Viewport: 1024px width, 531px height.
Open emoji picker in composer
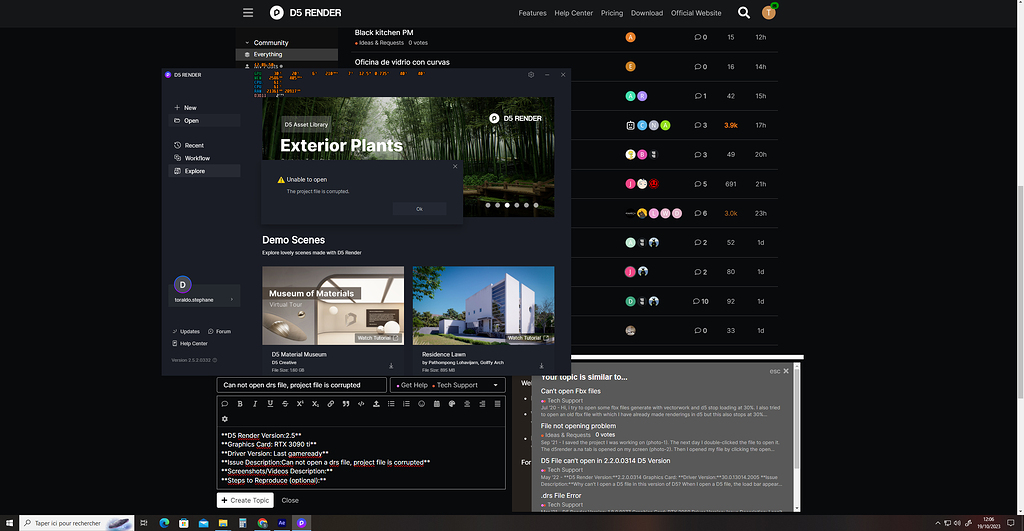pos(421,404)
